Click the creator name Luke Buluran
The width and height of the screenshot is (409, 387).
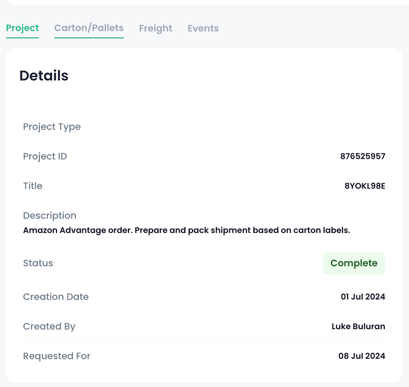[x=358, y=326]
